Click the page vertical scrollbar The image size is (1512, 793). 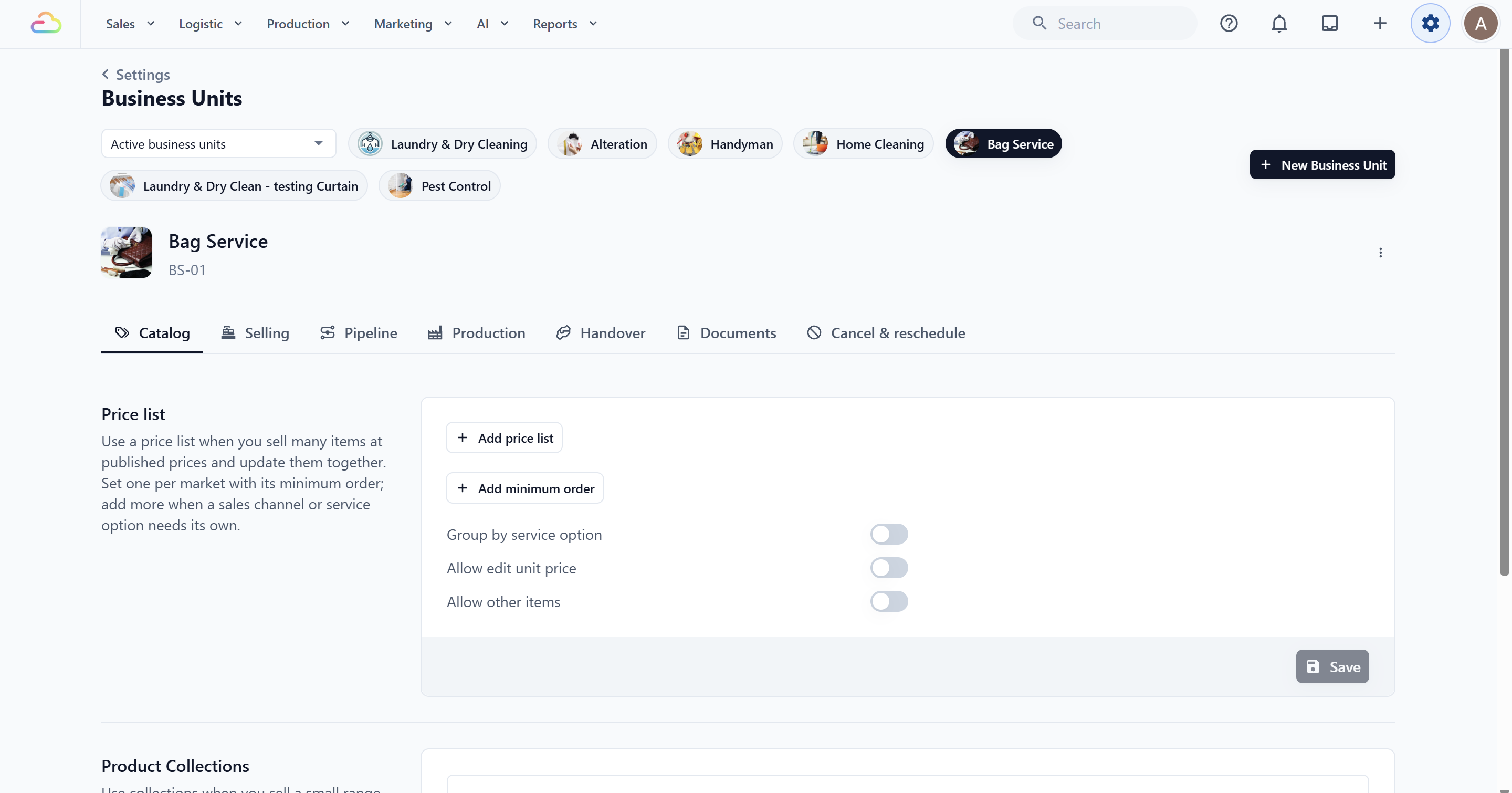pyautogui.click(x=1504, y=312)
